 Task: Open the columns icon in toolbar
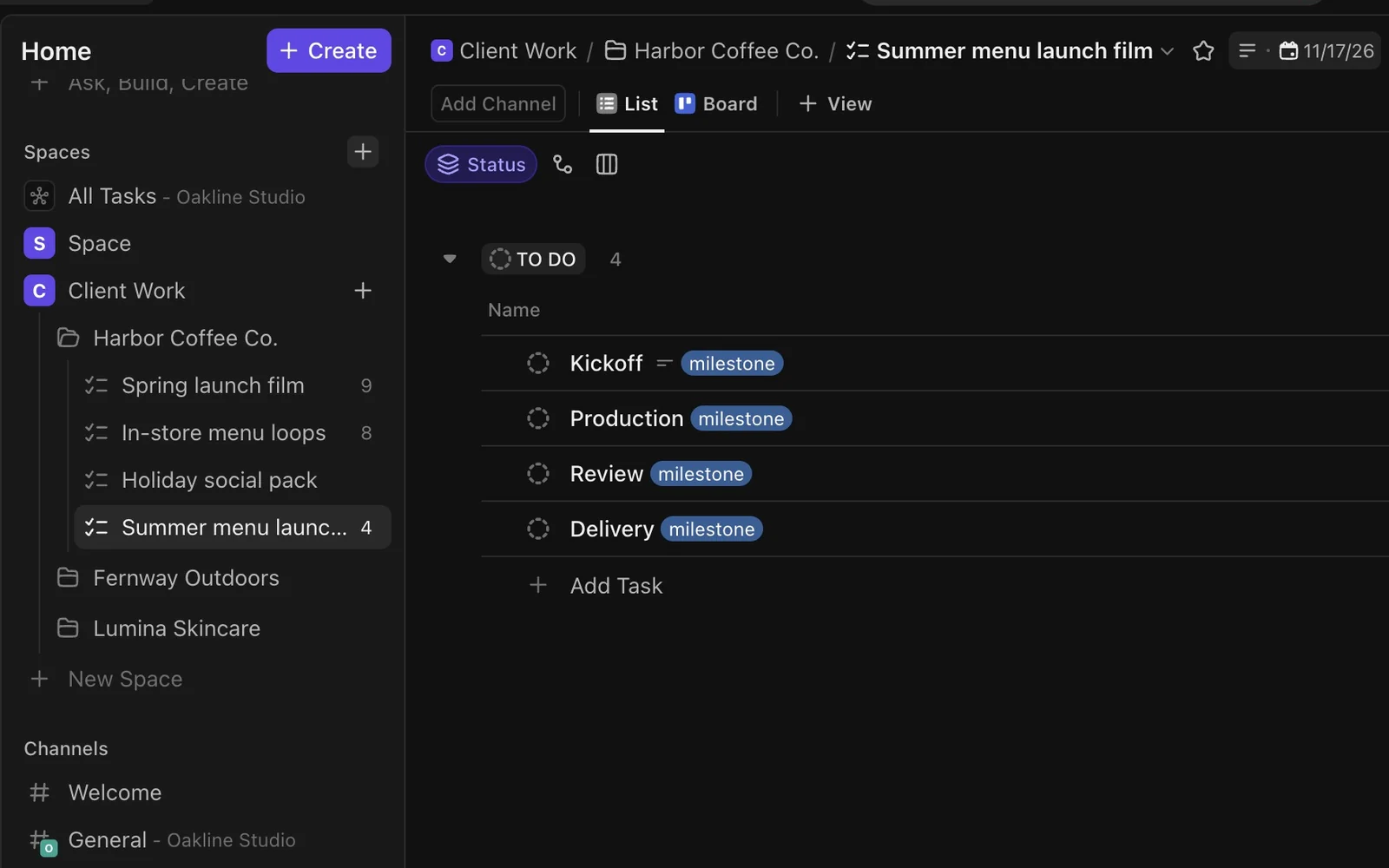(x=607, y=164)
